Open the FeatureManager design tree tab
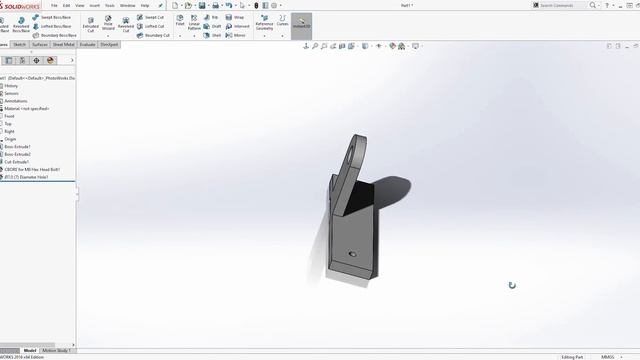Image resolution: width=640 pixels, height=360 pixels. (x=9, y=60)
